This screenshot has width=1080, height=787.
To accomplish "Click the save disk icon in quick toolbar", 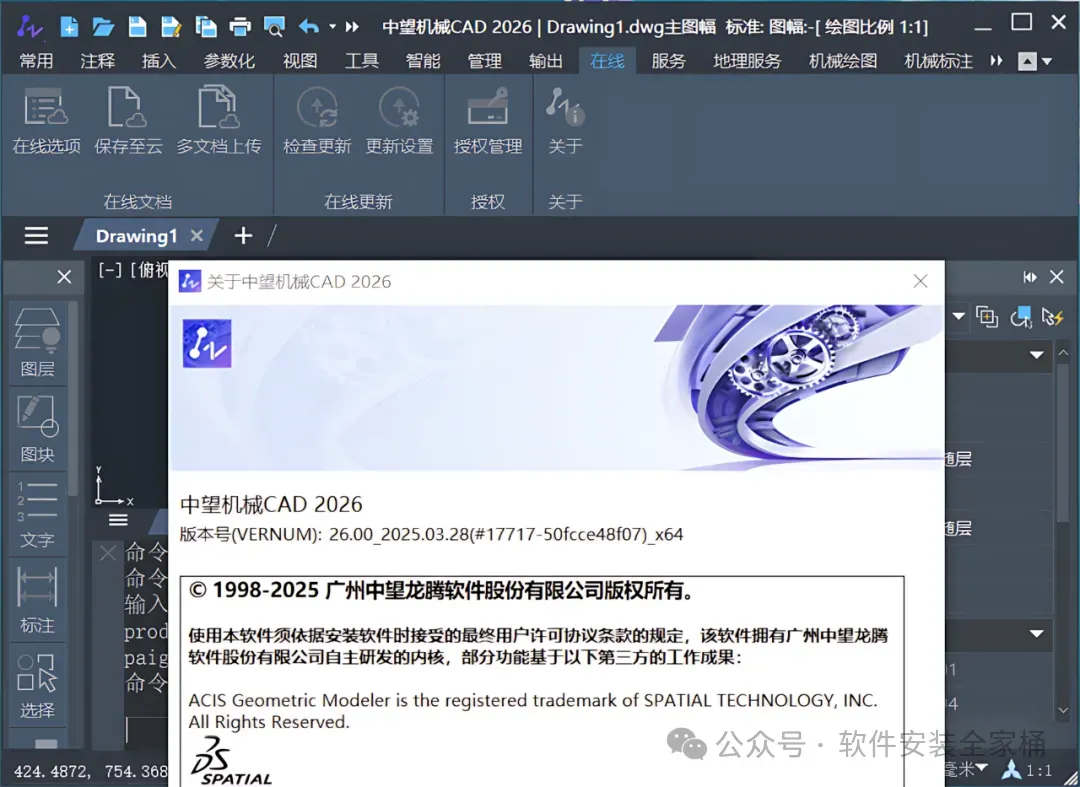I will (x=138, y=27).
